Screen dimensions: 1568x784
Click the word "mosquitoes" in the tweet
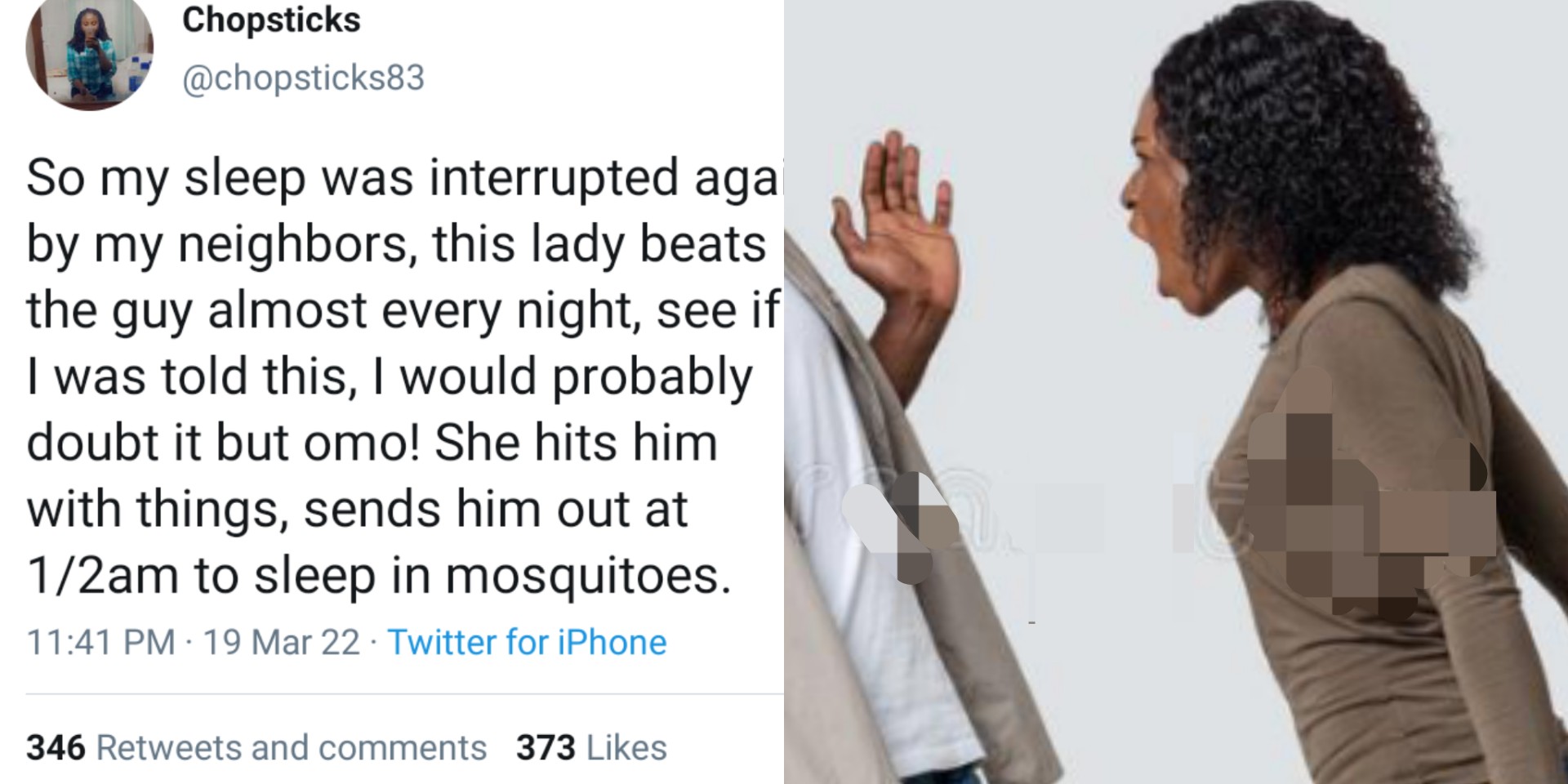[587, 575]
